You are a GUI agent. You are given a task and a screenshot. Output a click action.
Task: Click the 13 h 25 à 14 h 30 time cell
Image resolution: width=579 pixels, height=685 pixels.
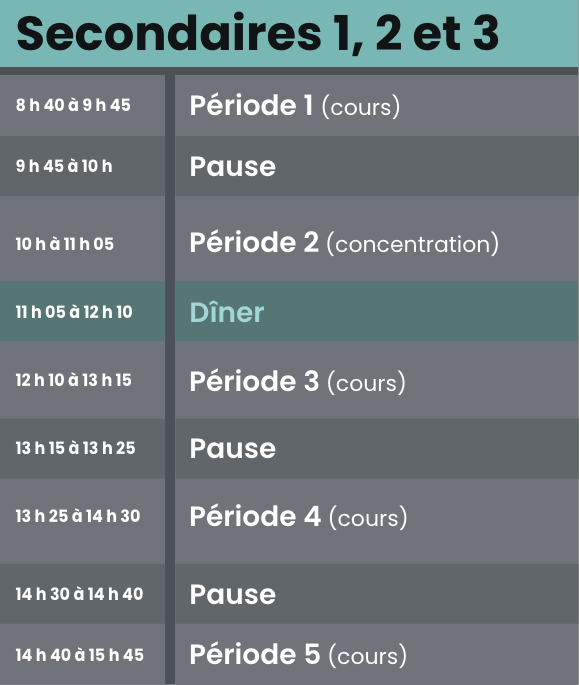click(82, 521)
